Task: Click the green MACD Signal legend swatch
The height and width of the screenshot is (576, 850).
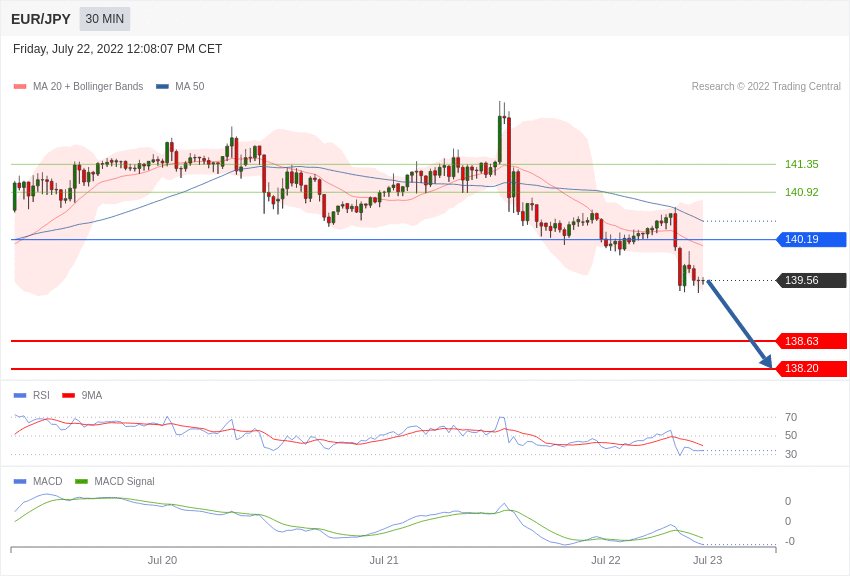Action: (x=81, y=481)
